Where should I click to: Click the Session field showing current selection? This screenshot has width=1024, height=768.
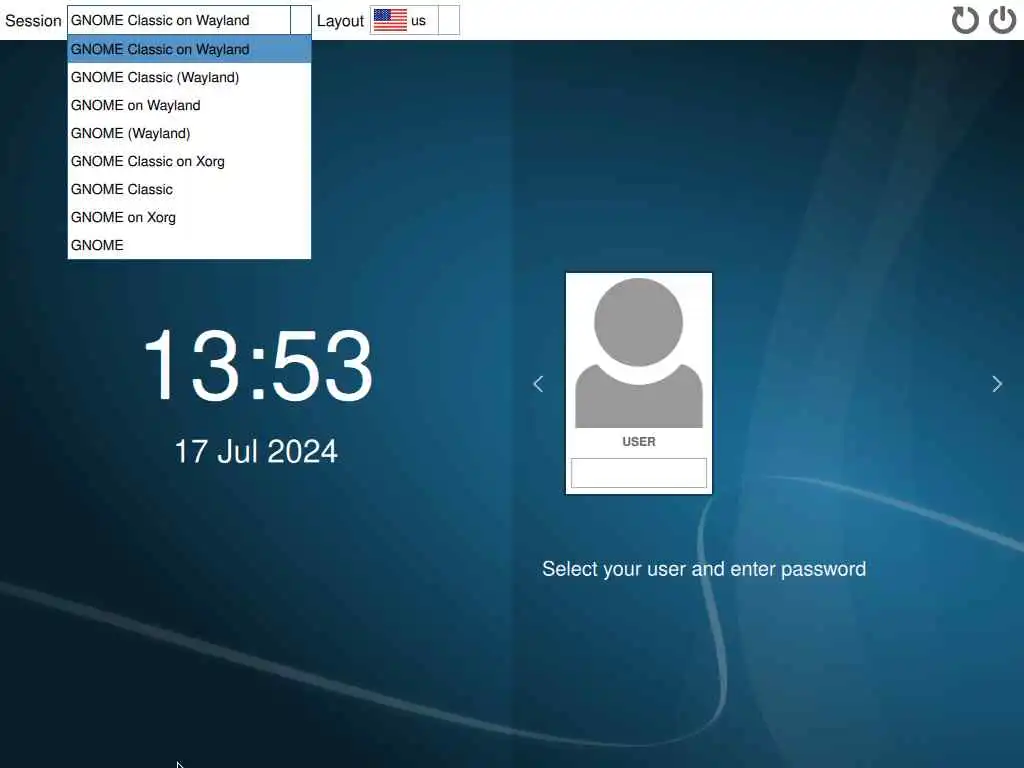pos(179,20)
